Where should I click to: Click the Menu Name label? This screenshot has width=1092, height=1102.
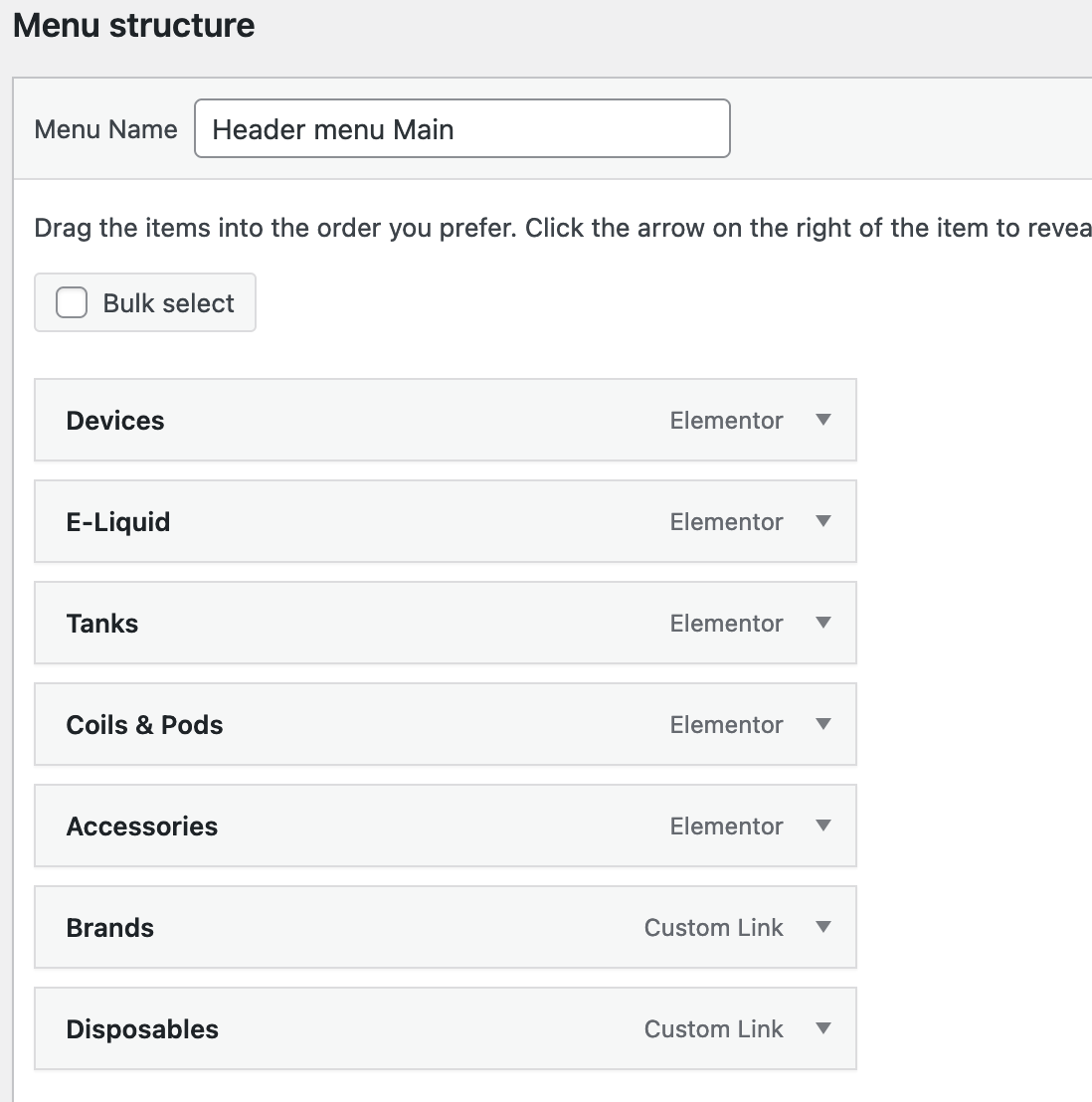click(105, 129)
